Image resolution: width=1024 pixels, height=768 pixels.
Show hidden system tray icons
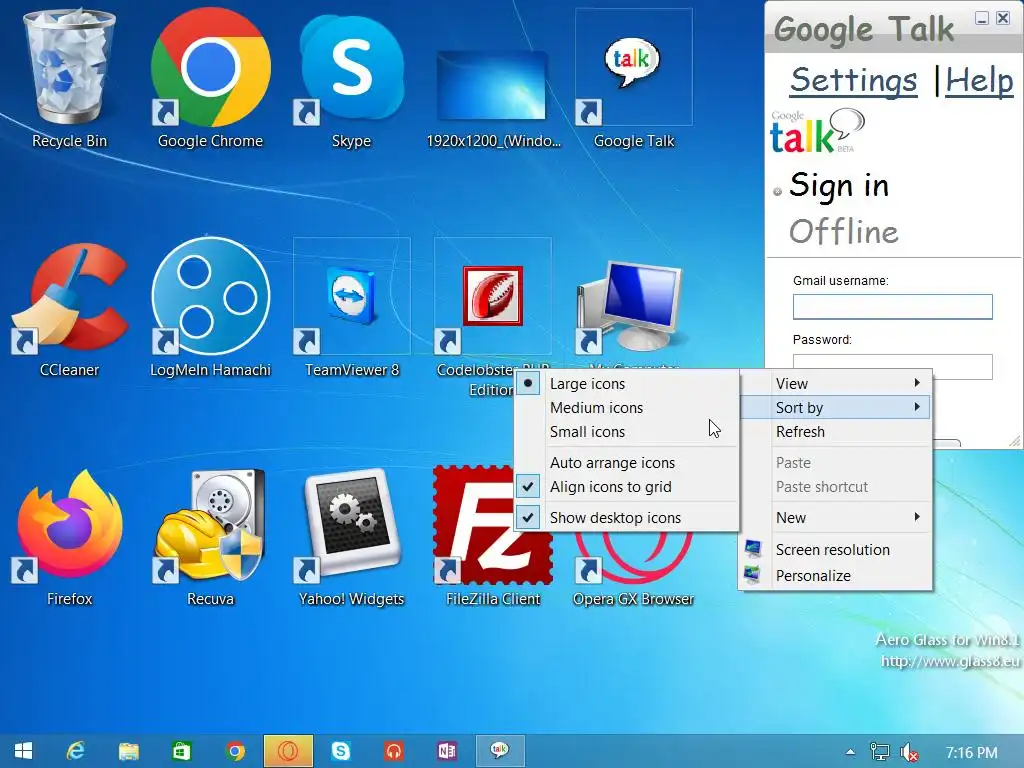tap(850, 752)
